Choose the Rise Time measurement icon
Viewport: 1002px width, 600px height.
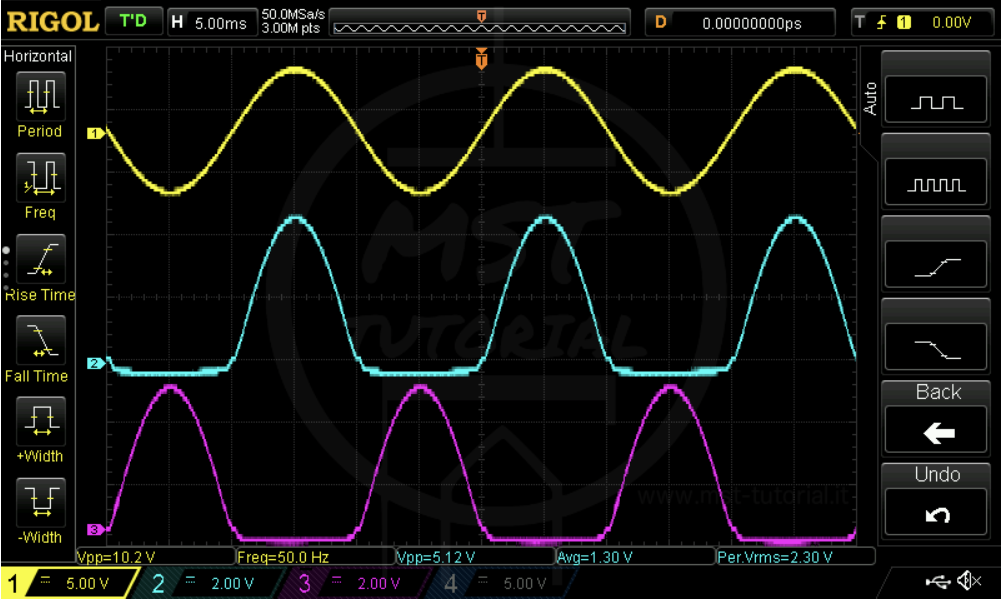pyautogui.click(x=41, y=258)
